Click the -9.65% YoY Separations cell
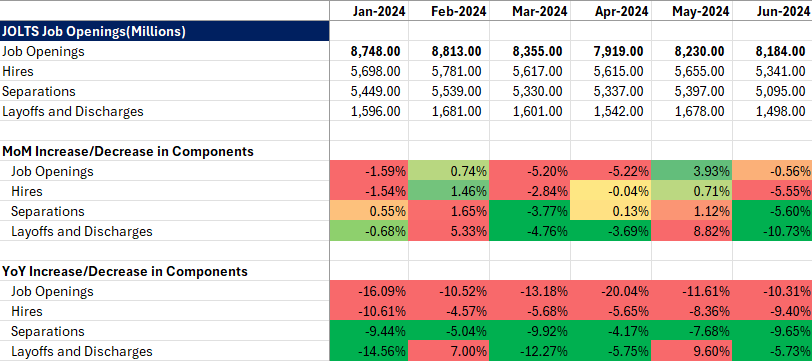Viewport: 812px width, 361px height. pos(772,331)
